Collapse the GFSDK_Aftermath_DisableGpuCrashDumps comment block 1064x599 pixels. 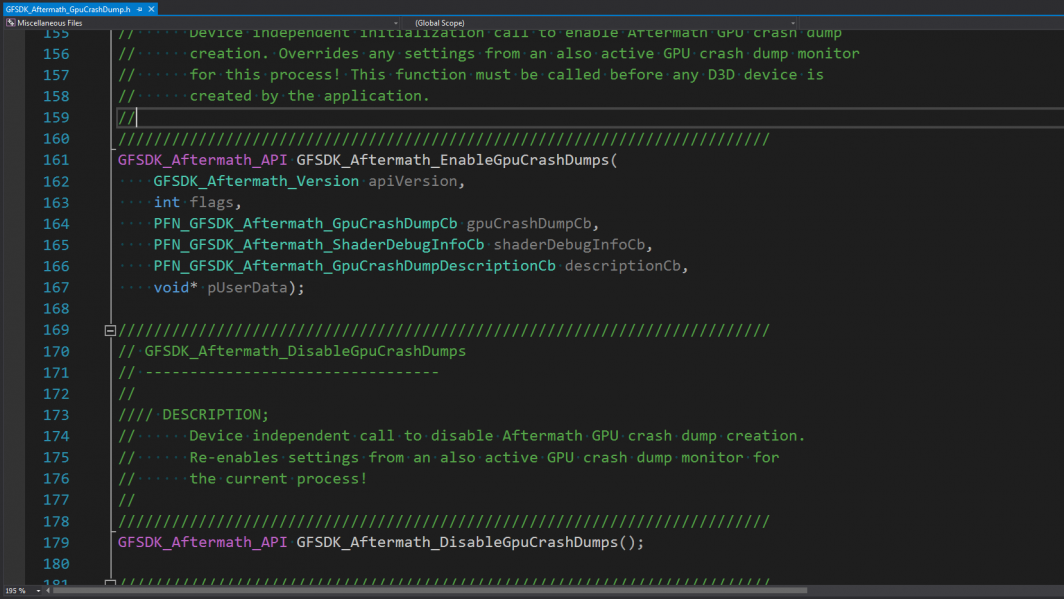tap(108, 329)
